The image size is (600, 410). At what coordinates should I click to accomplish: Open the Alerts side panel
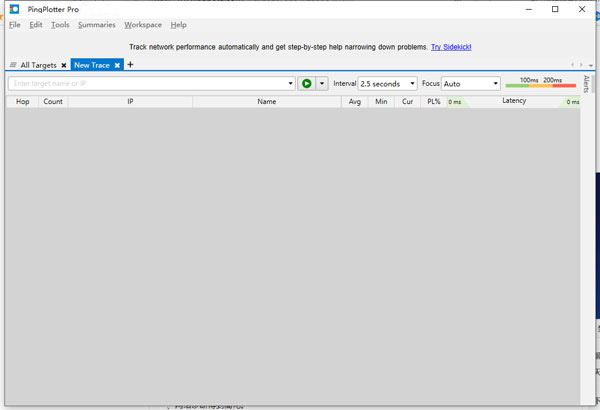point(587,84)
